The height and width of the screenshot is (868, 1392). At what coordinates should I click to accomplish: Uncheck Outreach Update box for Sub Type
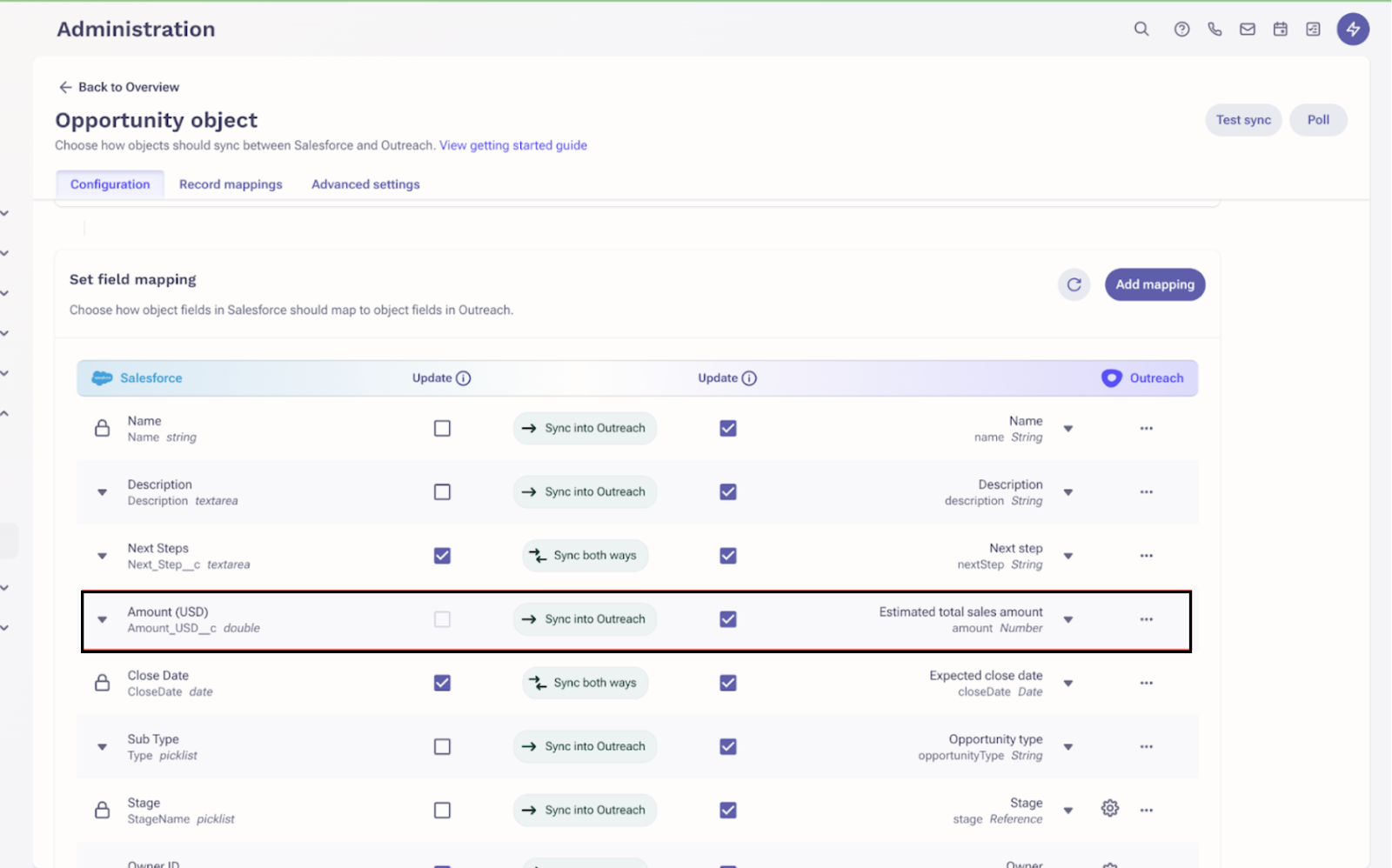pyautogui.click(x=728, y=746)
